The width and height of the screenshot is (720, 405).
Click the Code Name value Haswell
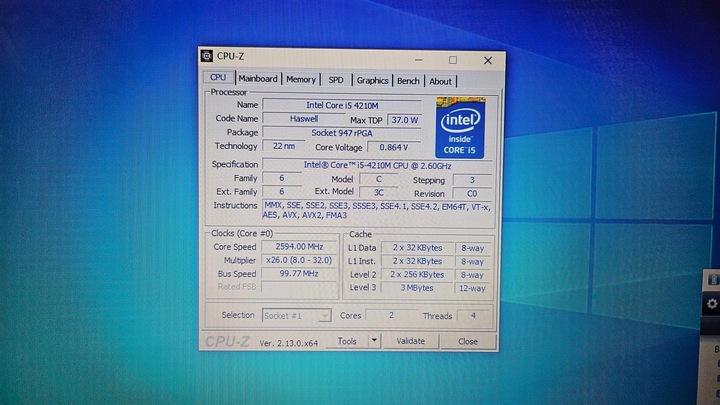(304, 118)
